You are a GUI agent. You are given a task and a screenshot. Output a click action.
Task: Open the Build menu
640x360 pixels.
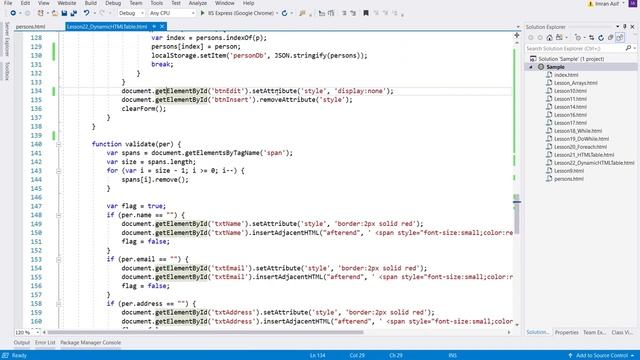(91, 3)
